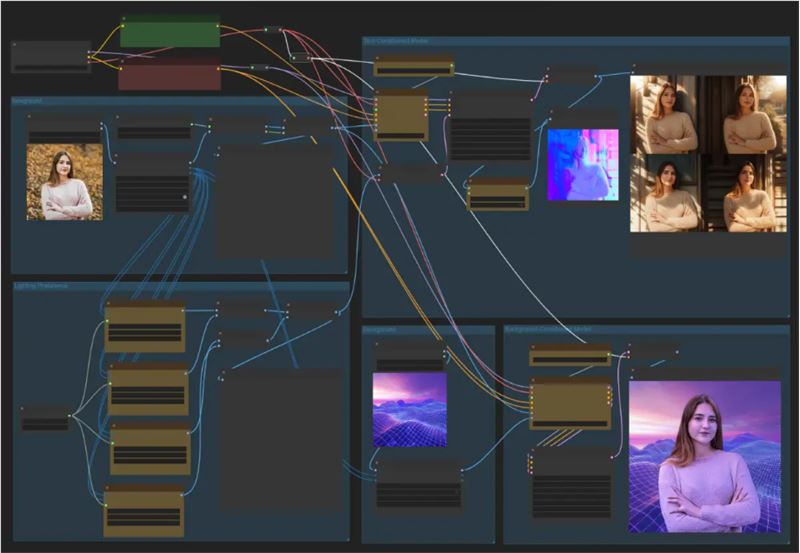Click the green node's yellow input port
Image resolution: width=800 pixels, height=553 pixels.
click(x=123, y=27)
